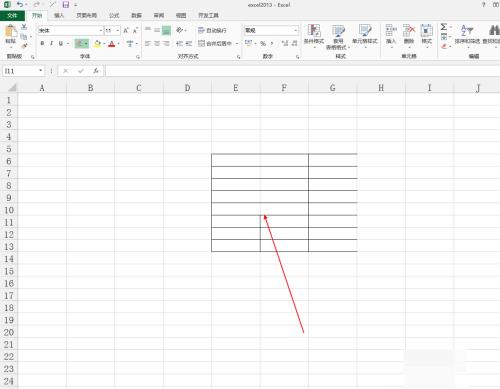Viewport: 500px width, 389px height.
Task: Click the Cut scissors icon
Action: [24, 27]
